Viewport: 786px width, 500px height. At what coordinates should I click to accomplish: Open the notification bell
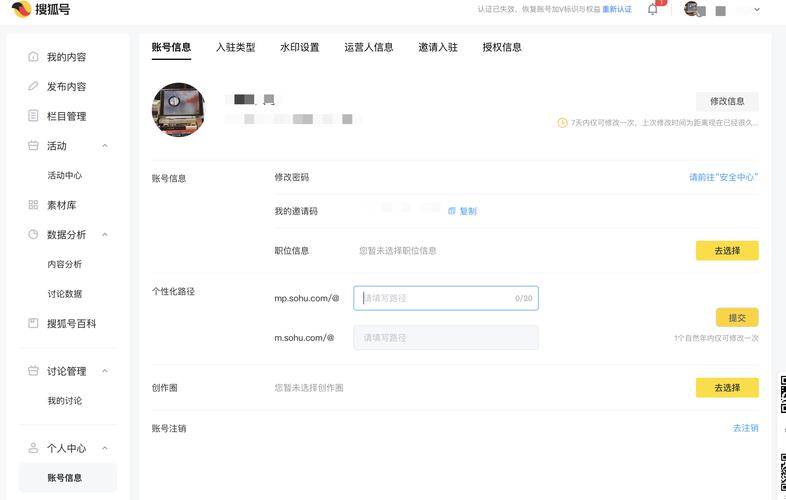[652, 9]
